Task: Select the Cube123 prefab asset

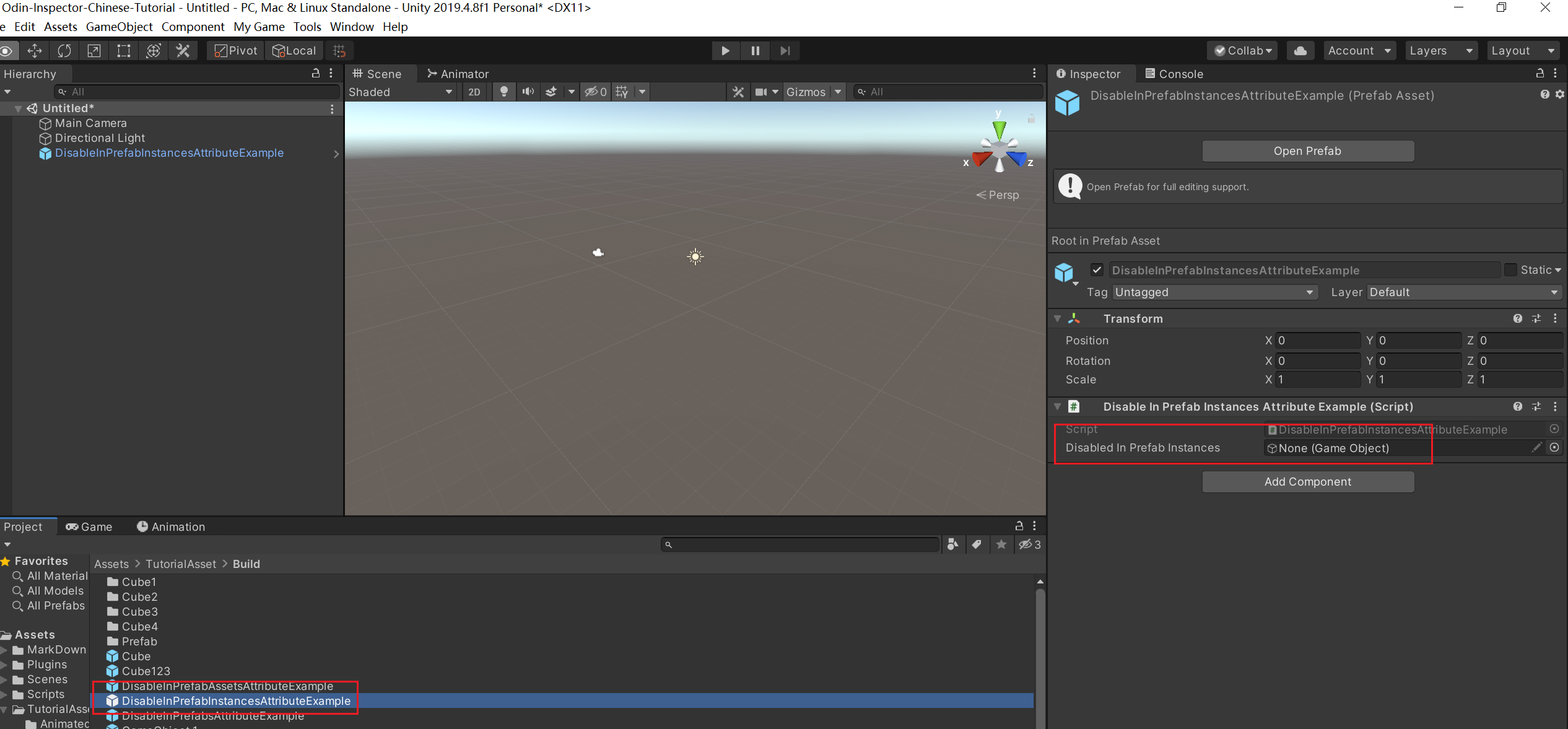Action: click(x=138, y=671)
